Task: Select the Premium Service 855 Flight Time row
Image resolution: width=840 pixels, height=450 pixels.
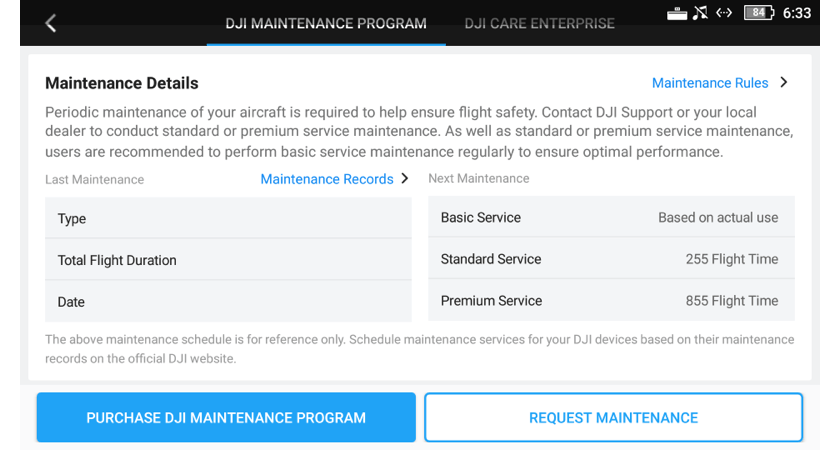Action: (x=611, y=301)
